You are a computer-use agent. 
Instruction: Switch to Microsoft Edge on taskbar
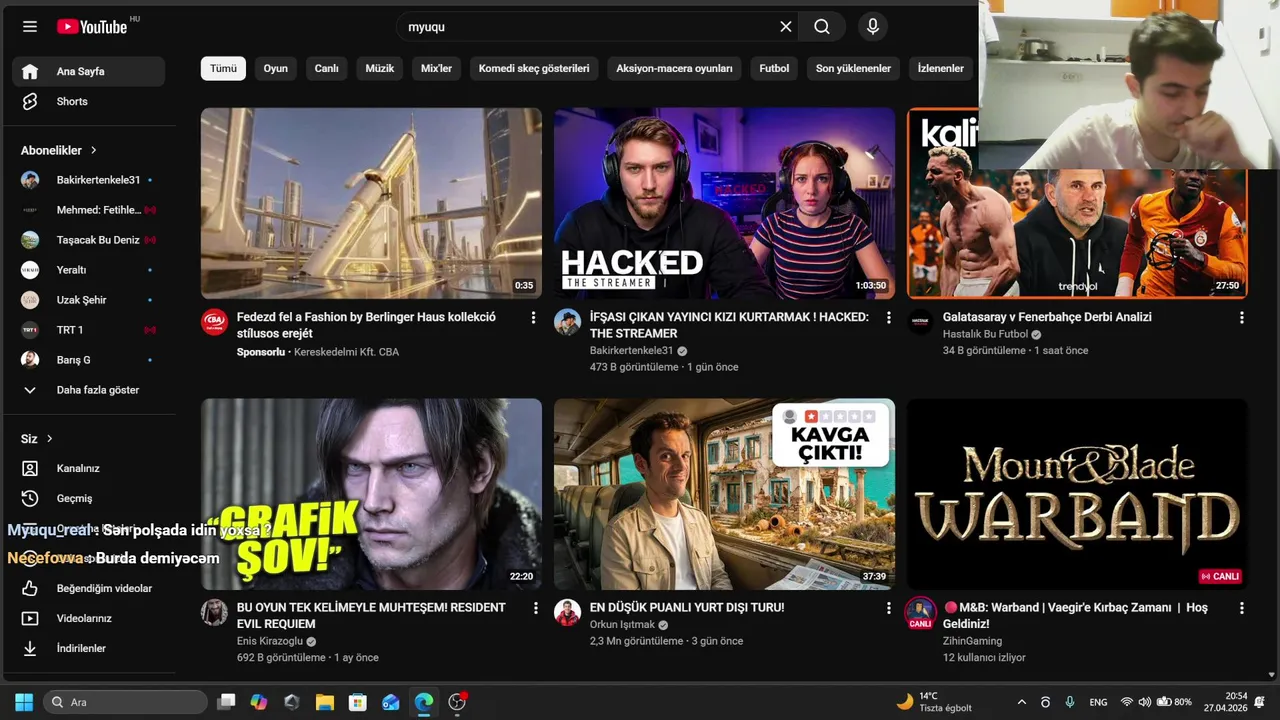pyautogui.click(x=424, y=702)
